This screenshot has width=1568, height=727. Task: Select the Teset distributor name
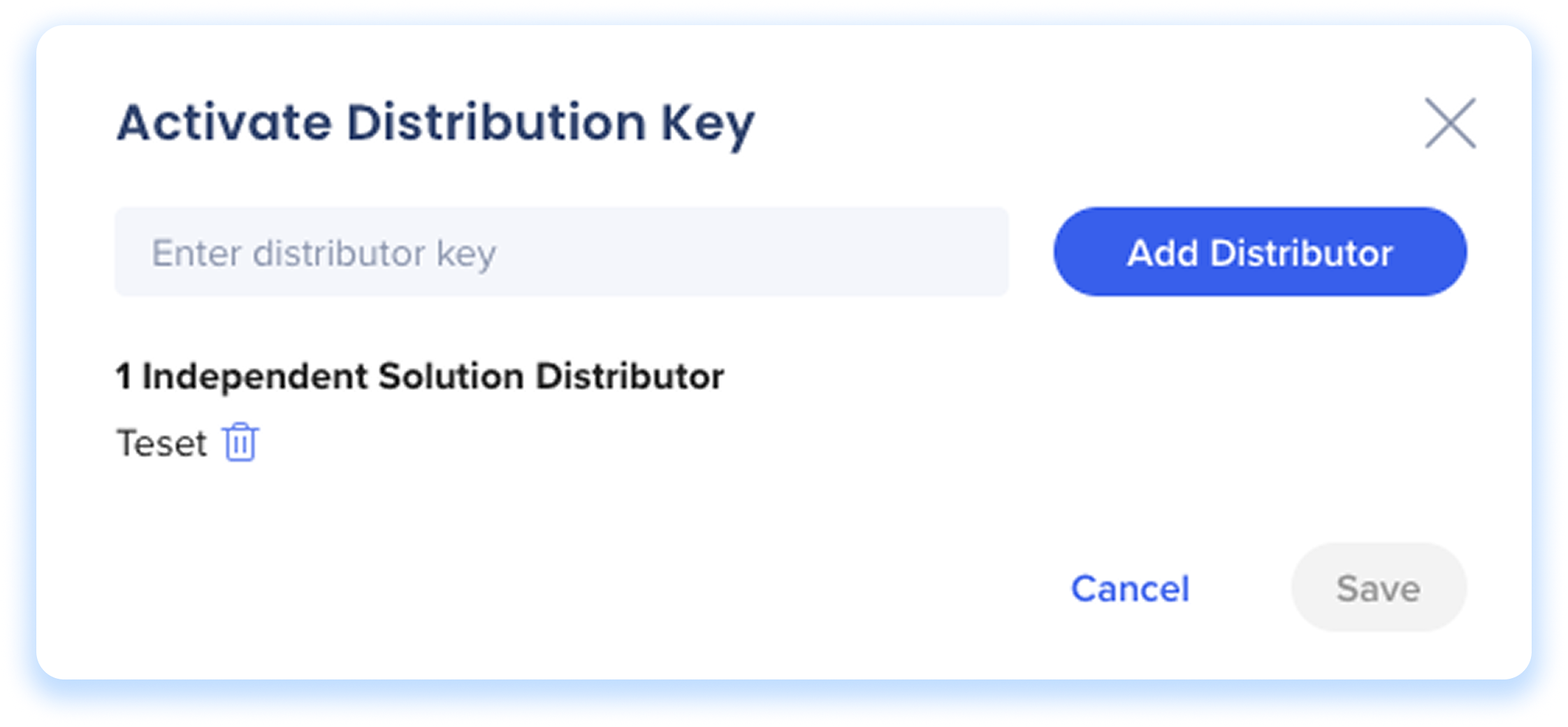click(161, 443)
